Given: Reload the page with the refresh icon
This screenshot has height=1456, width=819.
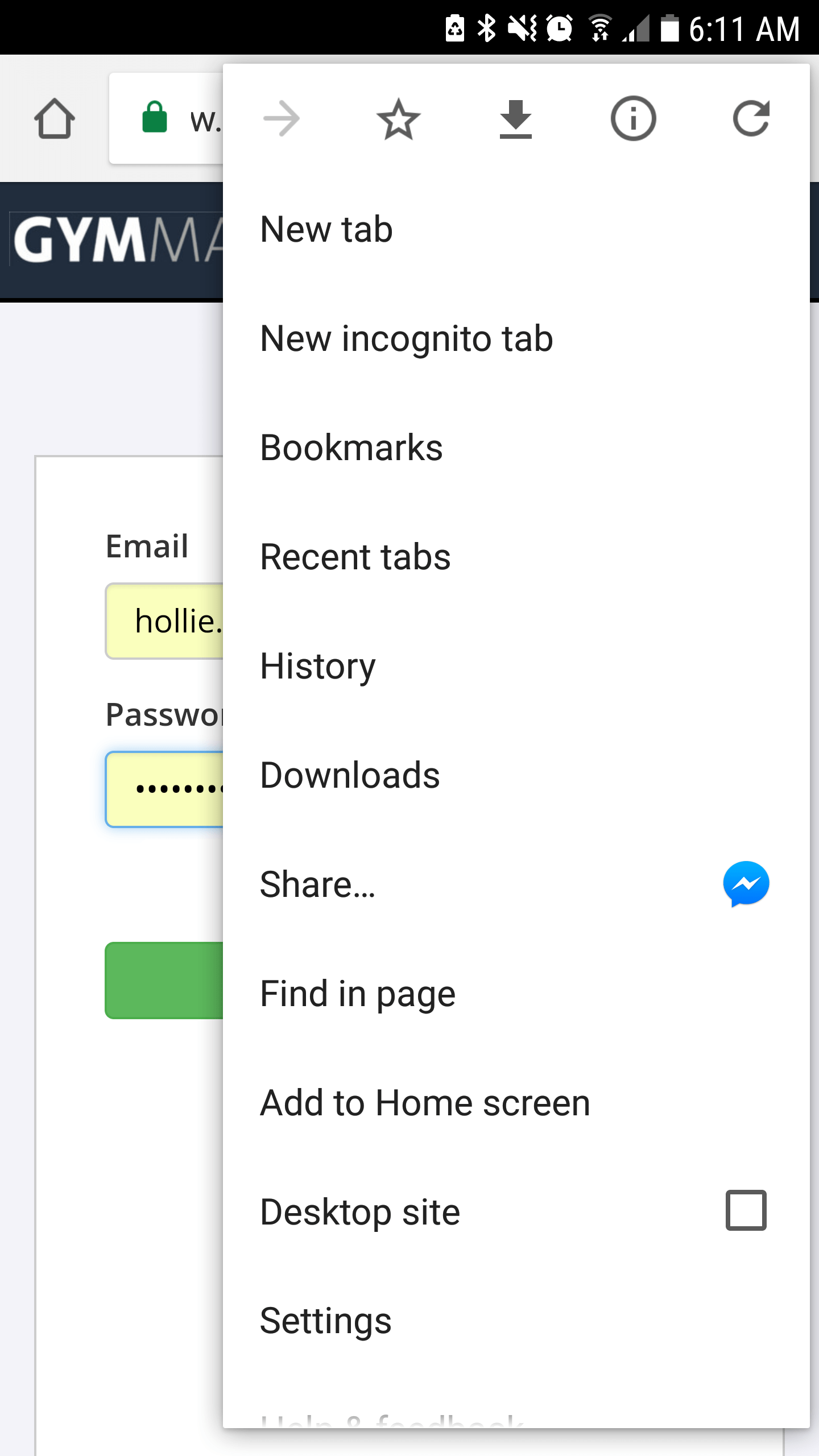Looking at the screenshot, I should [x=751, y=119].
